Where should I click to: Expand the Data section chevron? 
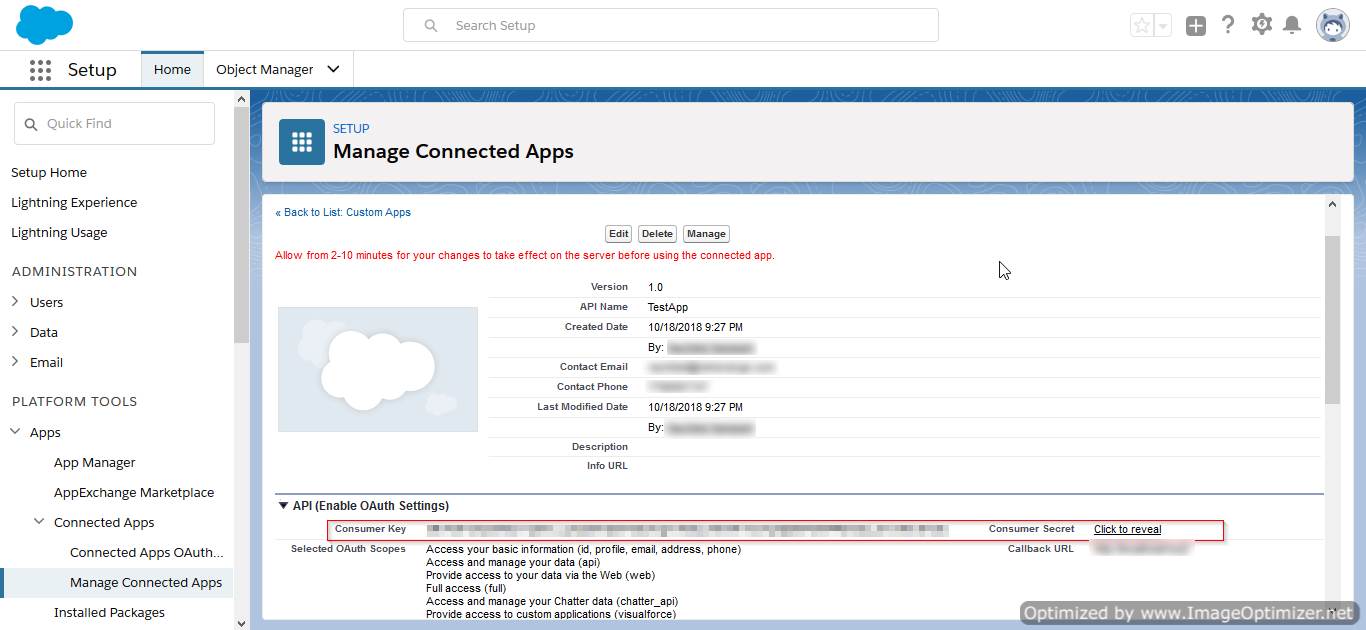pos(15,332)
